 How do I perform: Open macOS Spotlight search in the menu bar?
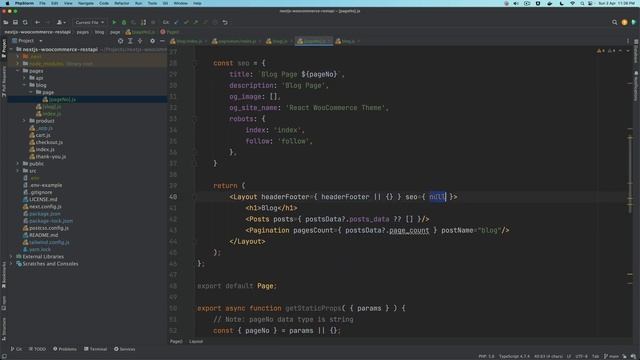click(x=582, y=3)
